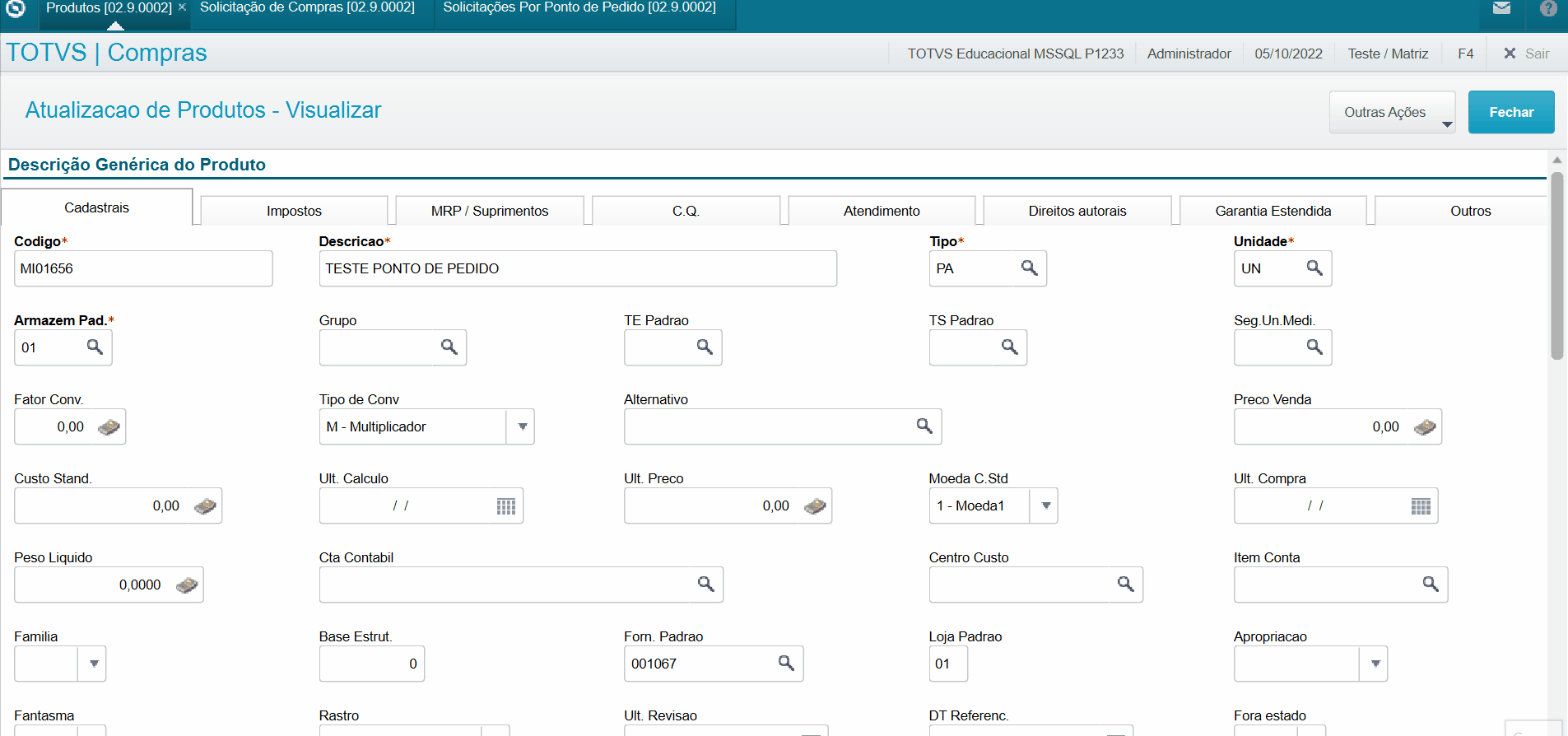Open the Tipo field lookup magnifier
This screenshot has width=1568, height=736.
[x=1029, y=268]
